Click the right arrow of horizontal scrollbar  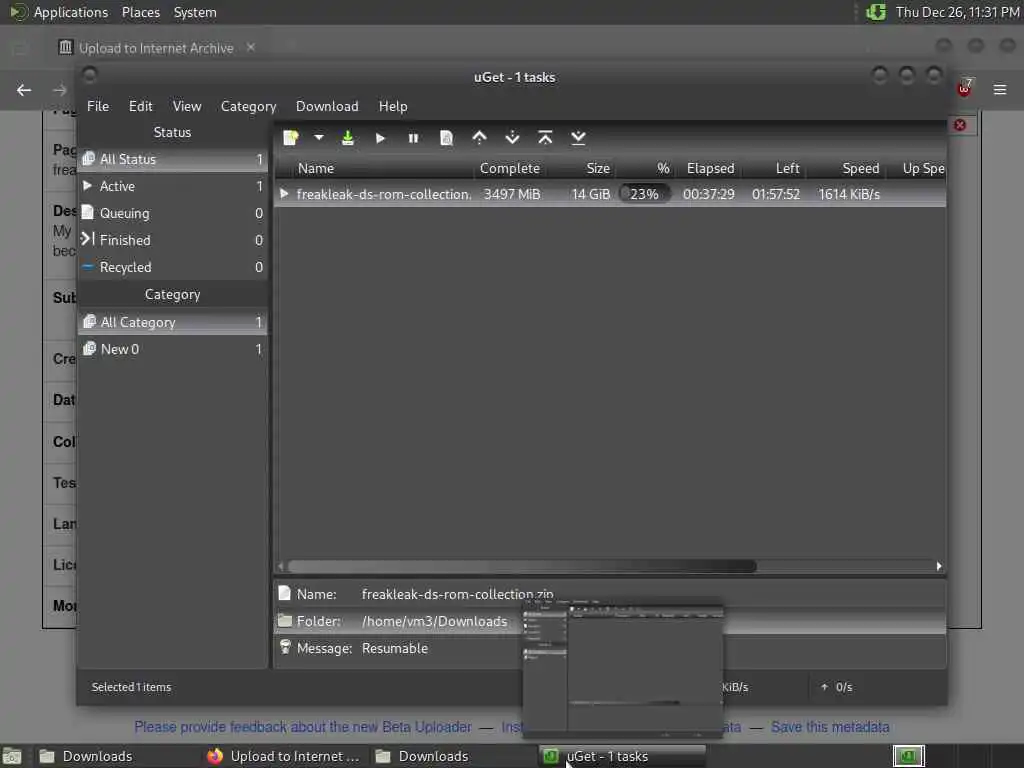click(939, 566)
